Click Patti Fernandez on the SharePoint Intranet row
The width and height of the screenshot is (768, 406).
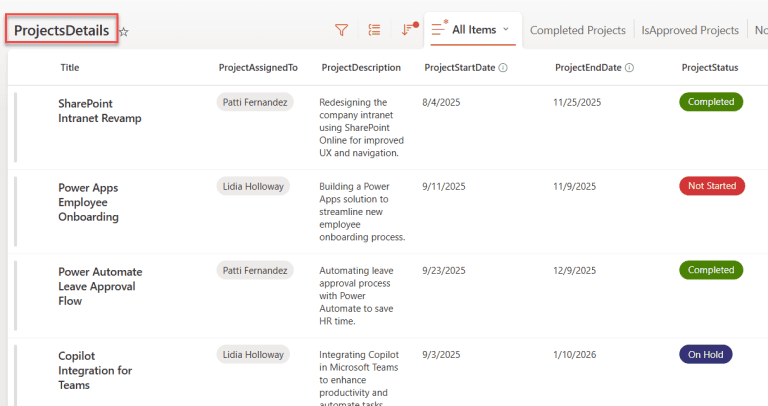[255, 102]
